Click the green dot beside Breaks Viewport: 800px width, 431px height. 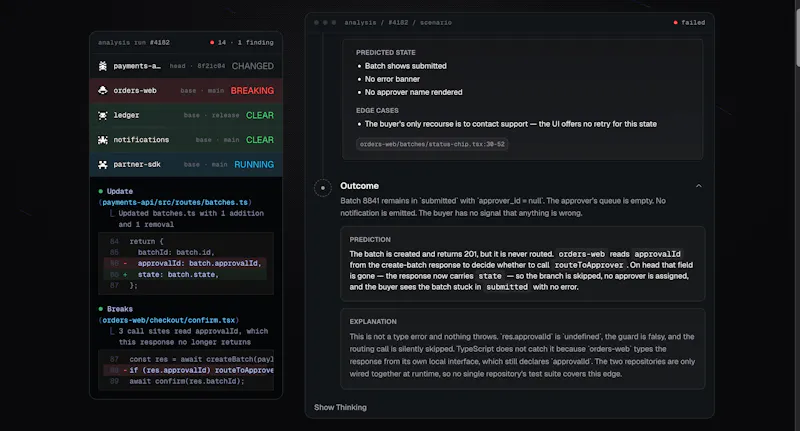101,309
